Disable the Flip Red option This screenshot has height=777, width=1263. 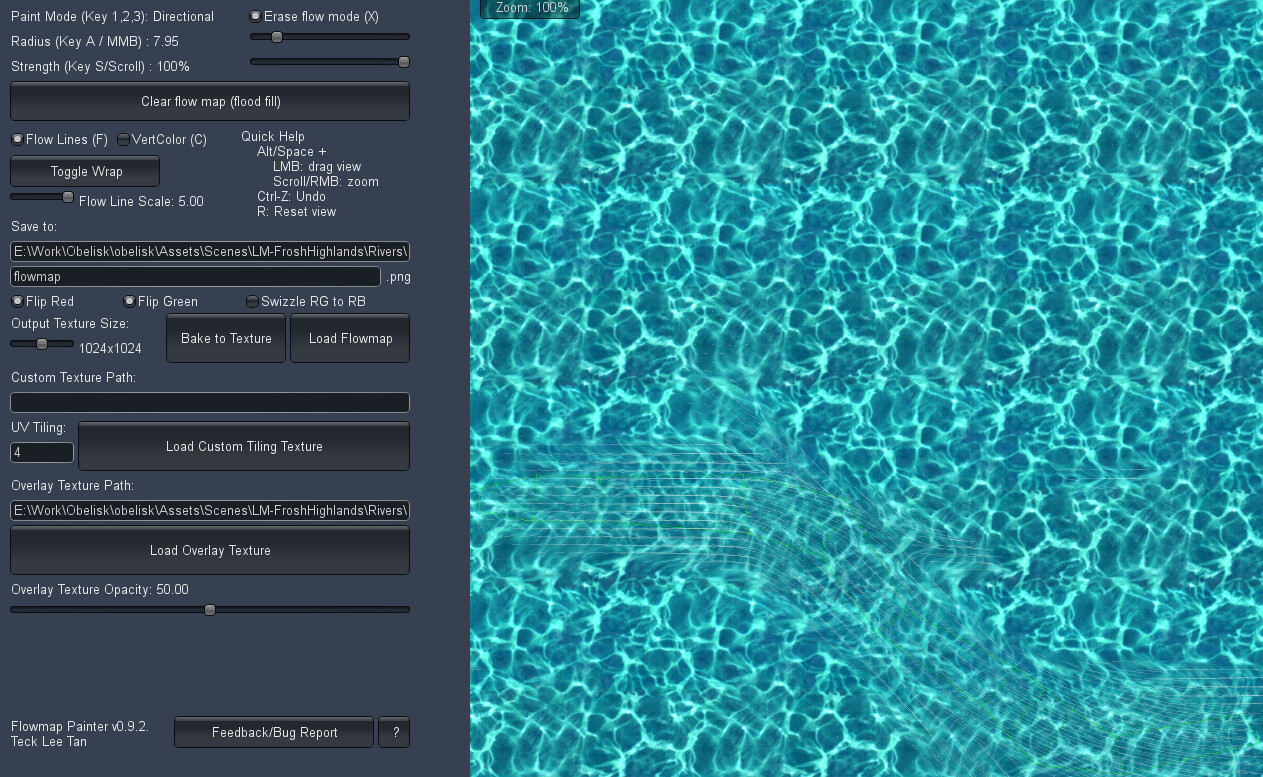point(17,301)
